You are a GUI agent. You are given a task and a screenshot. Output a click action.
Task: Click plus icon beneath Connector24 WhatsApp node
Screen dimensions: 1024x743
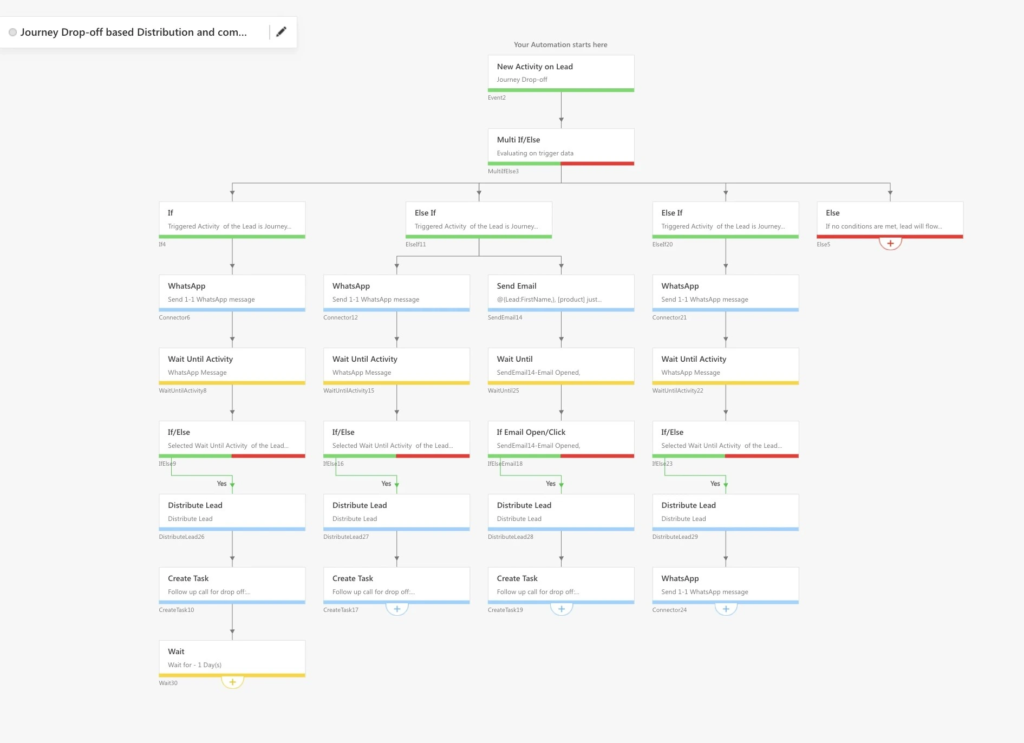tap(725, 607)
